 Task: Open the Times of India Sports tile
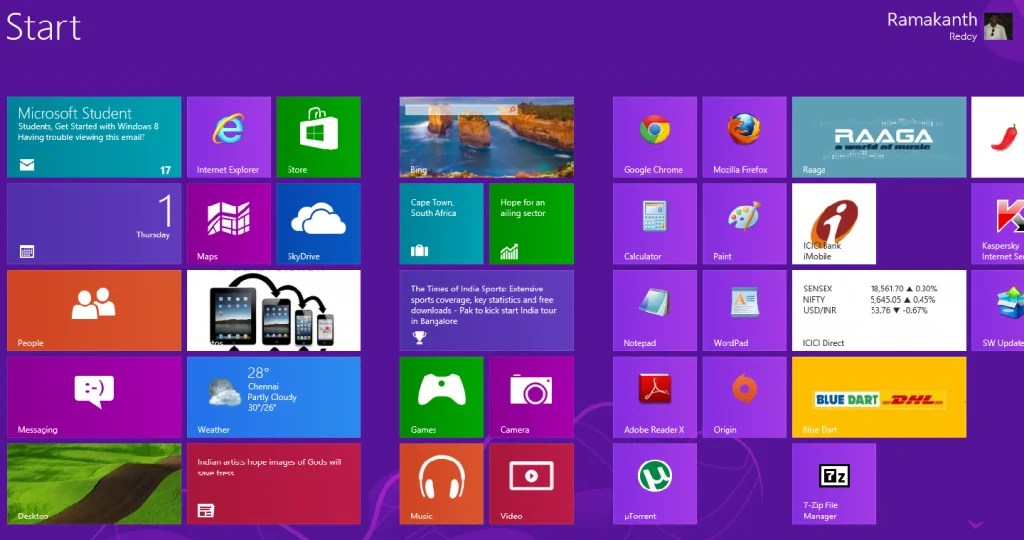[x=487, y=310]
